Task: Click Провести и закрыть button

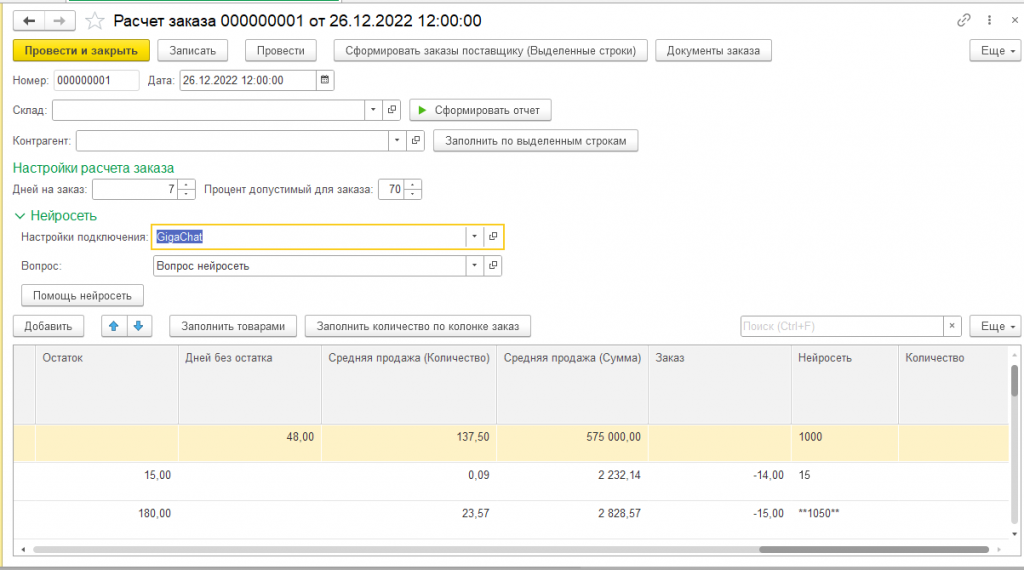Action: tap(81, 50)
